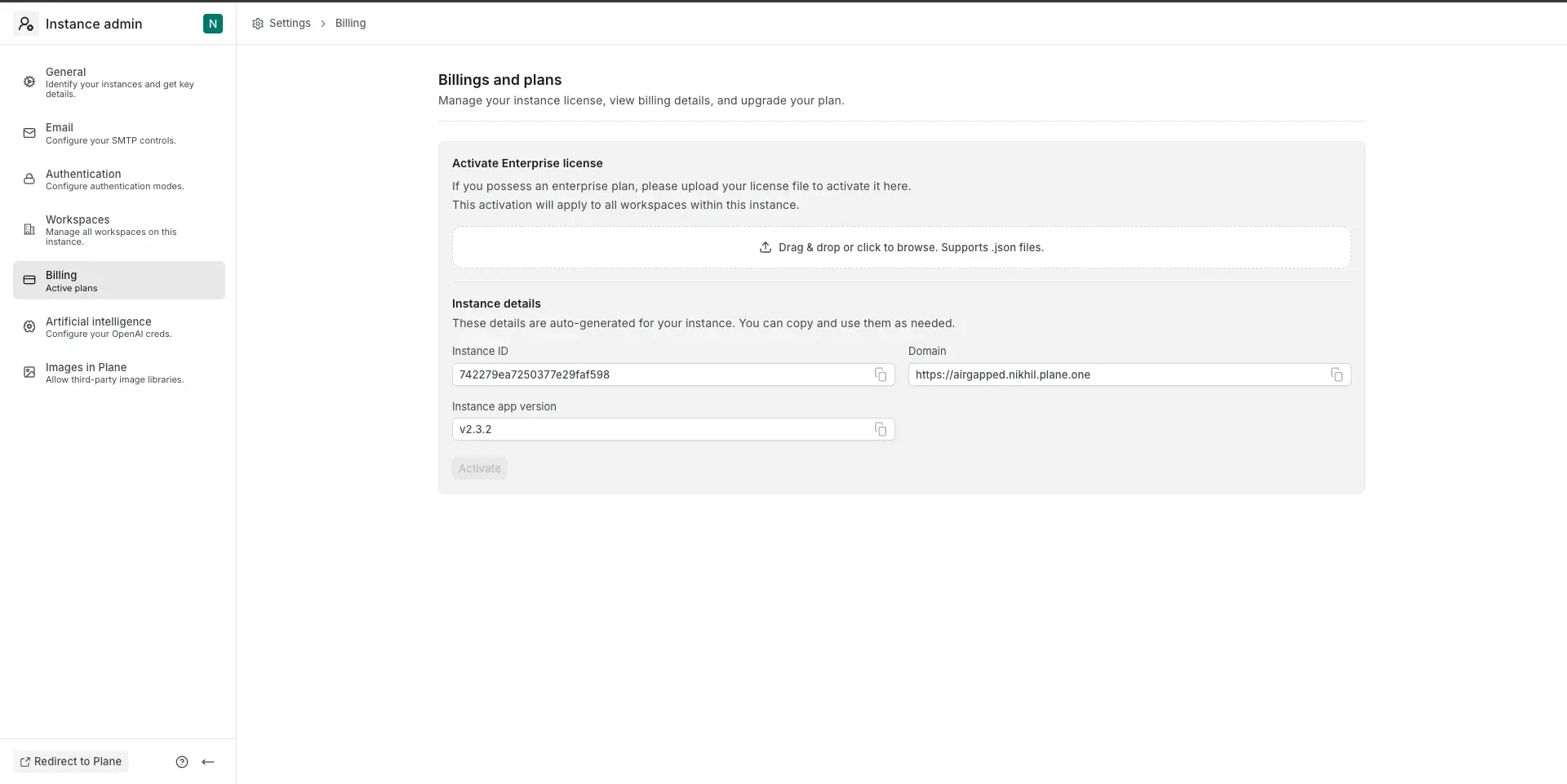1567x784 pixels.
Task: Open Artificial intelligence settings icon
Action: coord(29,326)
